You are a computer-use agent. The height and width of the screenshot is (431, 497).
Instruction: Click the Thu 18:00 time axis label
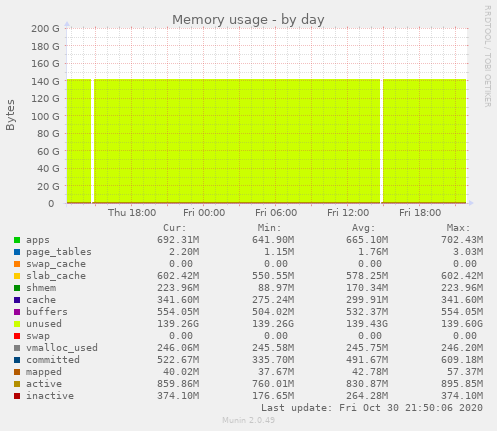(x=132, y=213)
